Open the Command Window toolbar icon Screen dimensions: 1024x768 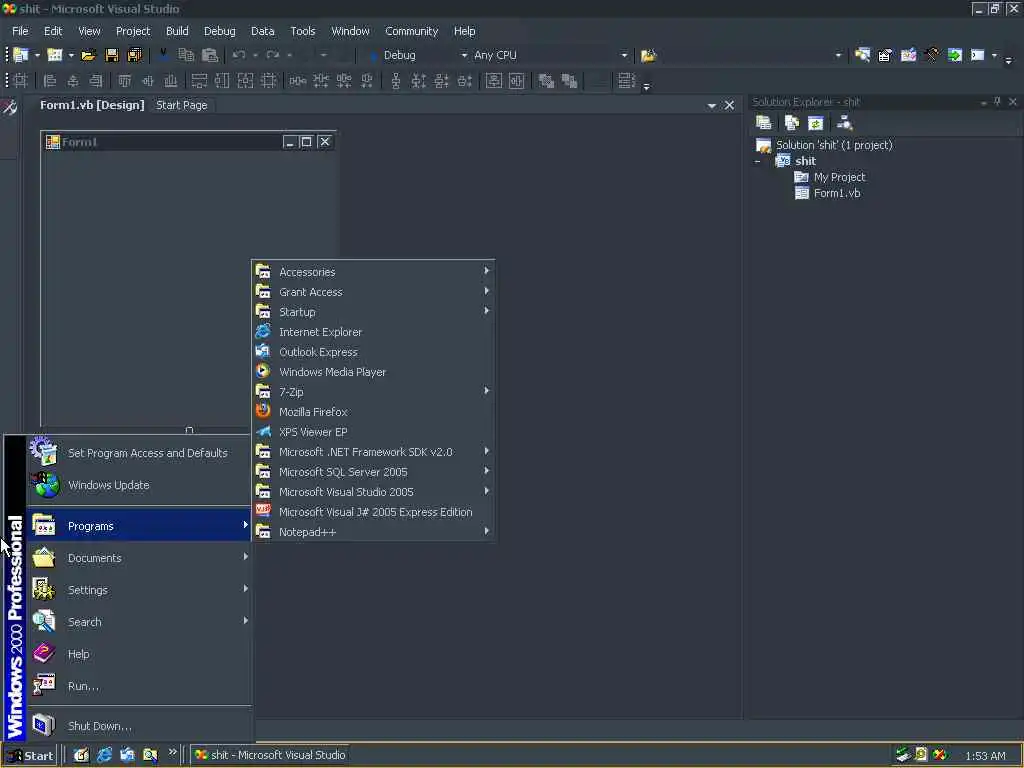pyautogui.click(x=978, y=56)
